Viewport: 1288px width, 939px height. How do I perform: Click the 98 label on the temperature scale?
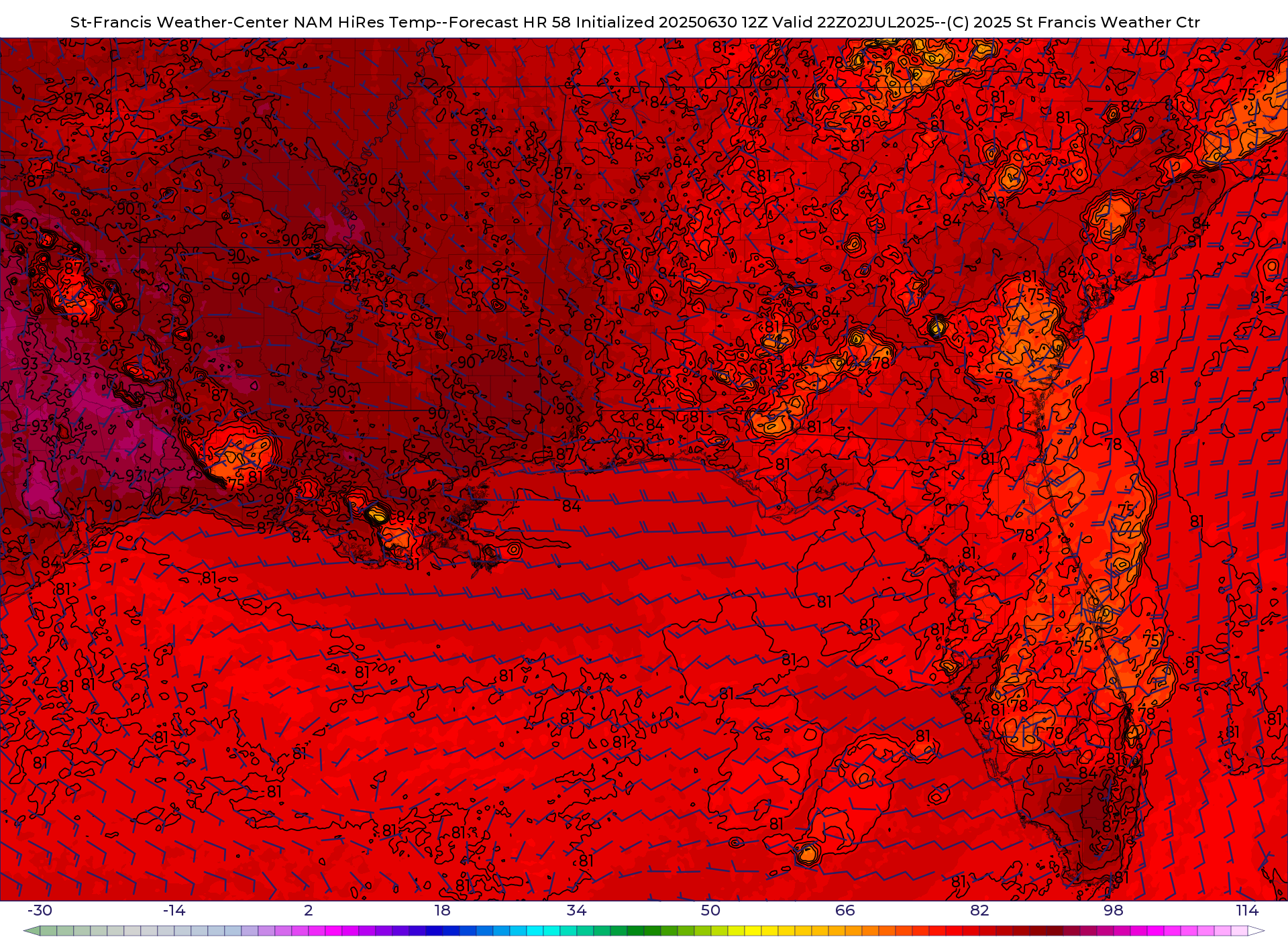click(1114, 910)
